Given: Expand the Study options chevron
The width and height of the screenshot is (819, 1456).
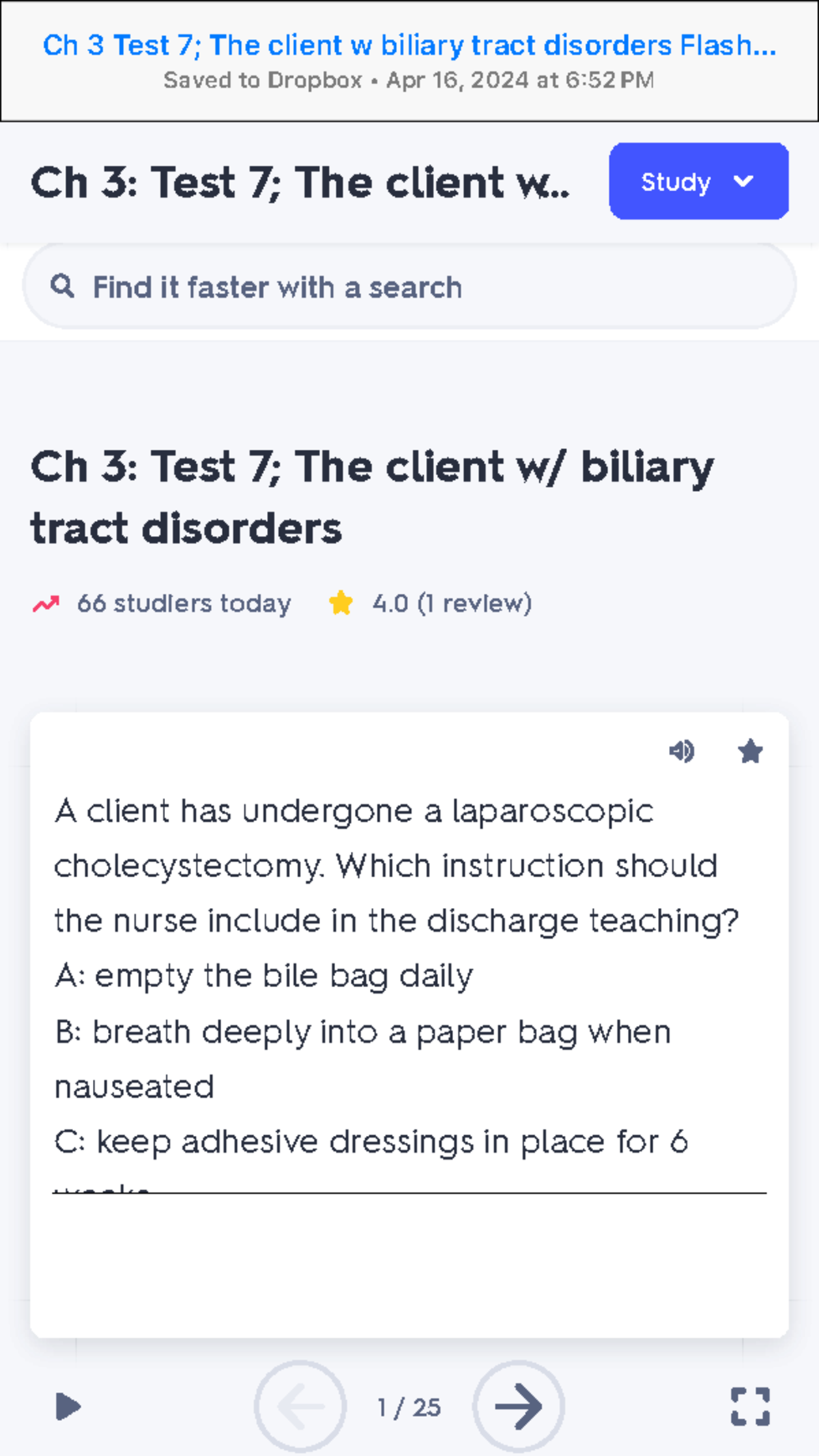Looking at the screenshot, I should (743, 181).
